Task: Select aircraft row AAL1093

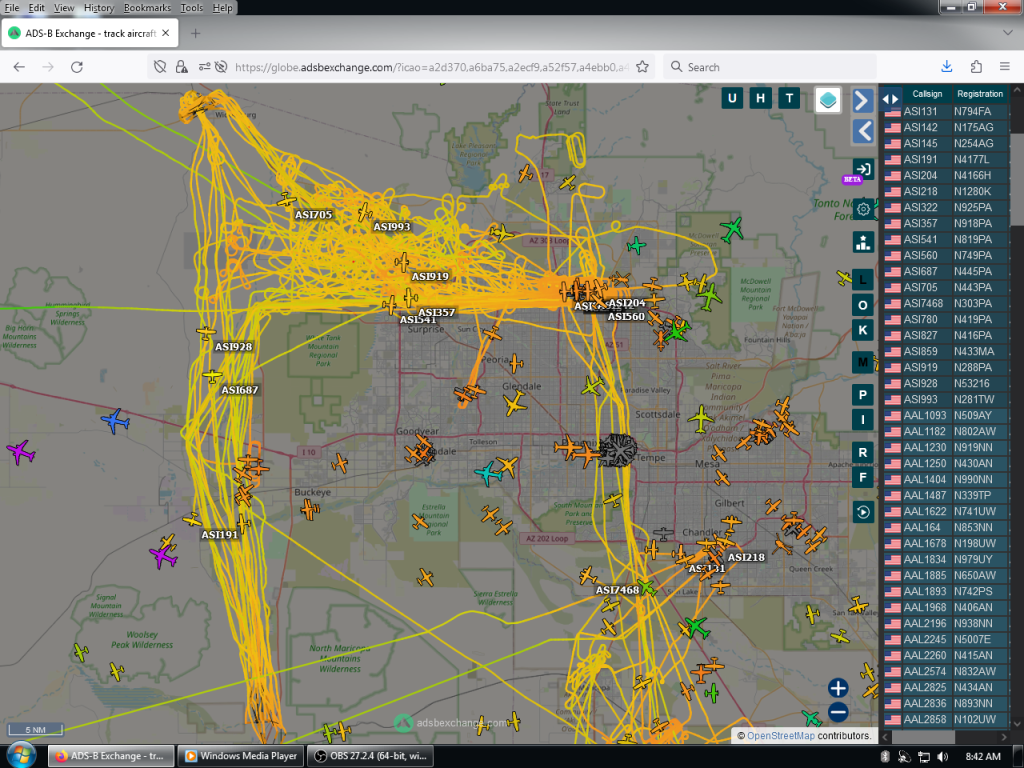Action: click(946, 415)
